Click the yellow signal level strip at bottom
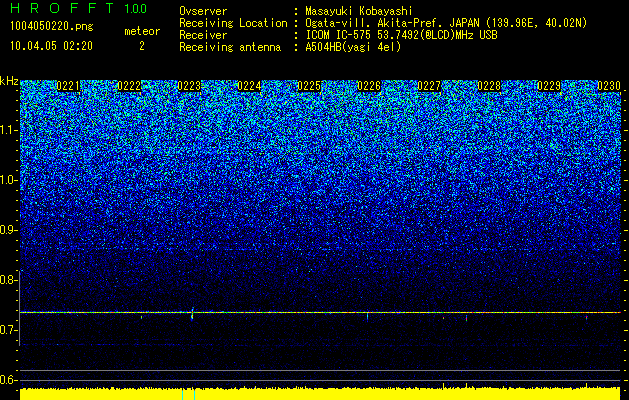 [320, 394]
